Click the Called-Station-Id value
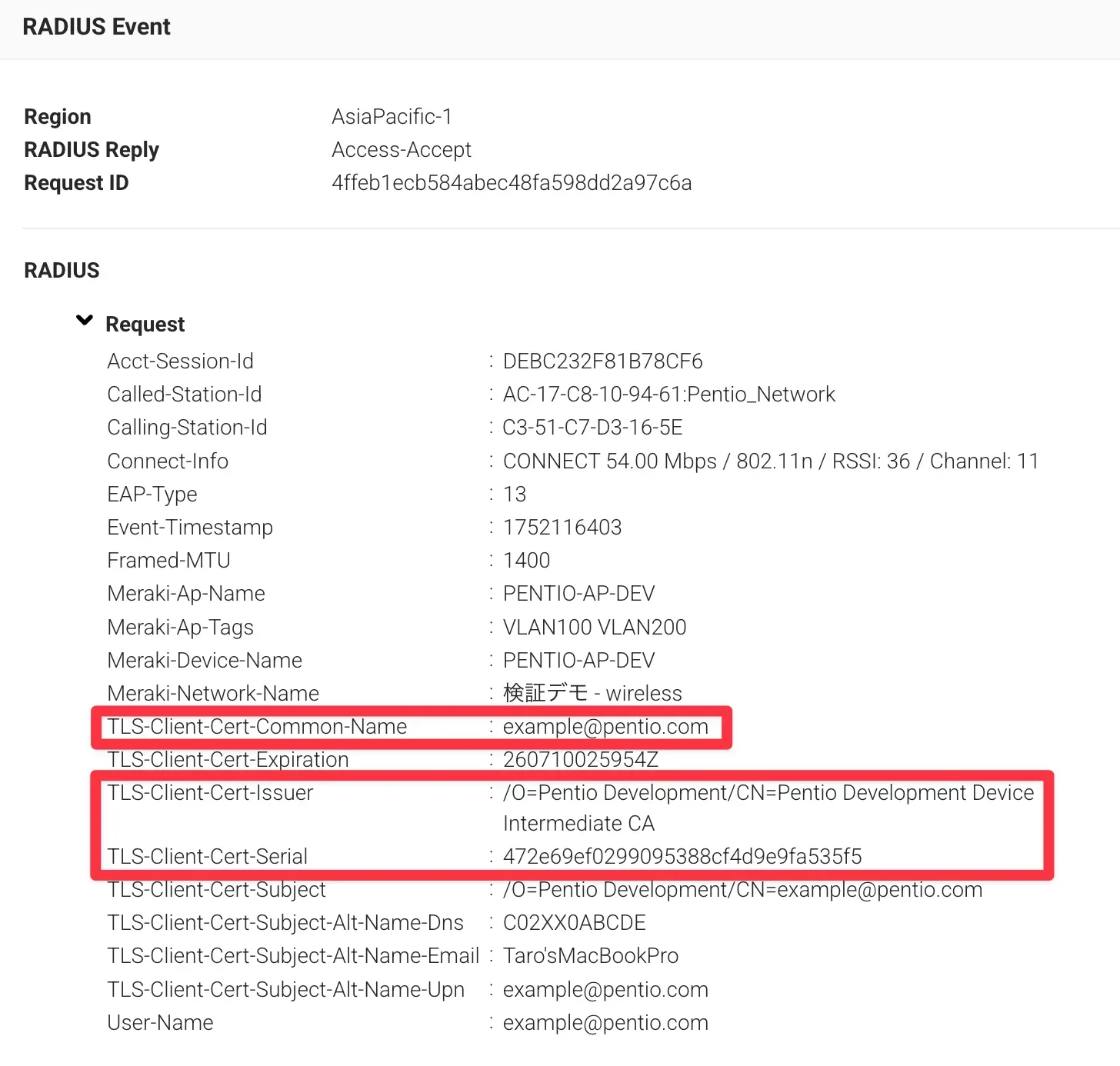 [668, 395]
